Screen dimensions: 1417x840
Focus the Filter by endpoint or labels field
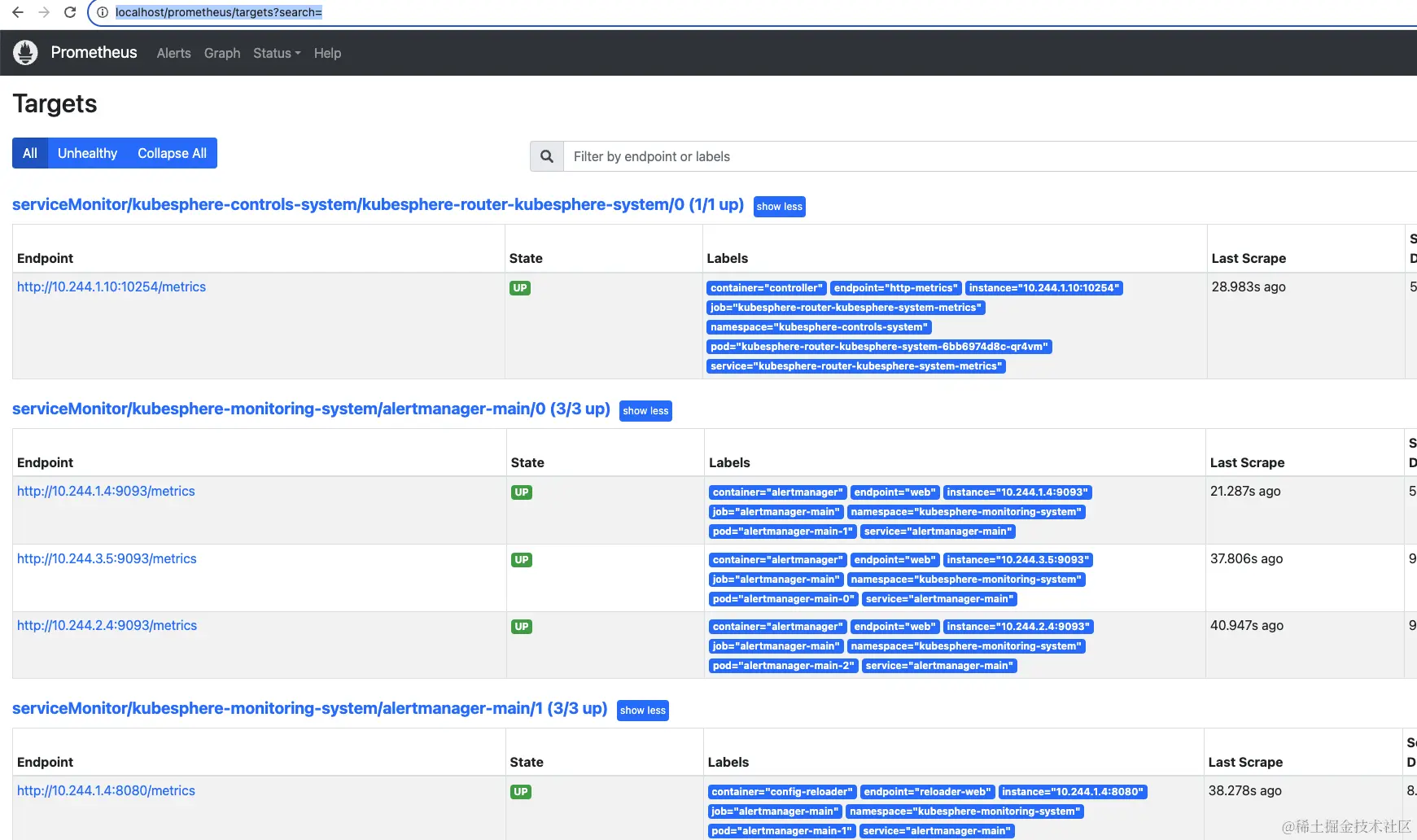990,156
